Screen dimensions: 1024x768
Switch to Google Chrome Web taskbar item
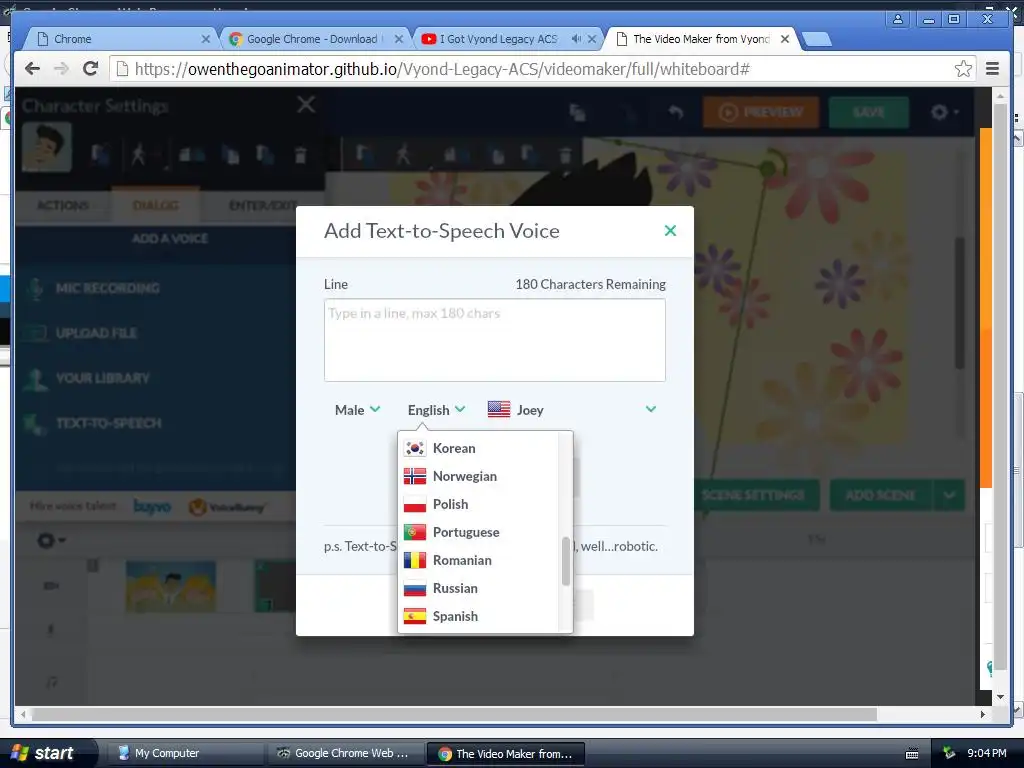[x=344, y=753]
